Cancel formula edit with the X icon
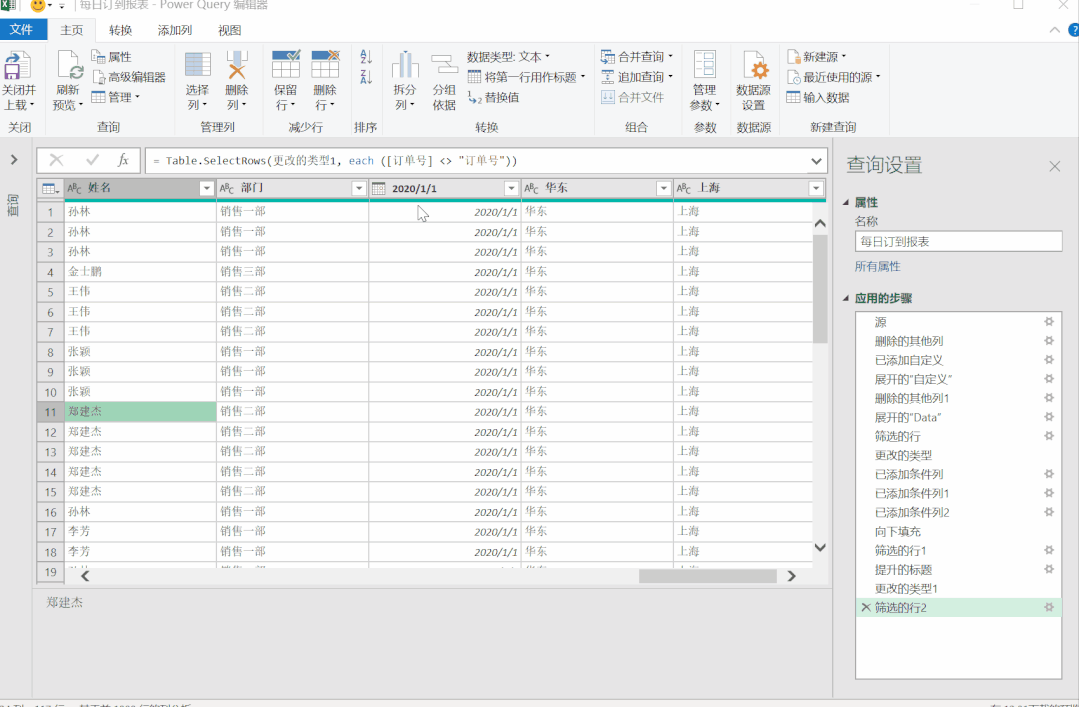 pyautogui.click(x=56, y=160)
